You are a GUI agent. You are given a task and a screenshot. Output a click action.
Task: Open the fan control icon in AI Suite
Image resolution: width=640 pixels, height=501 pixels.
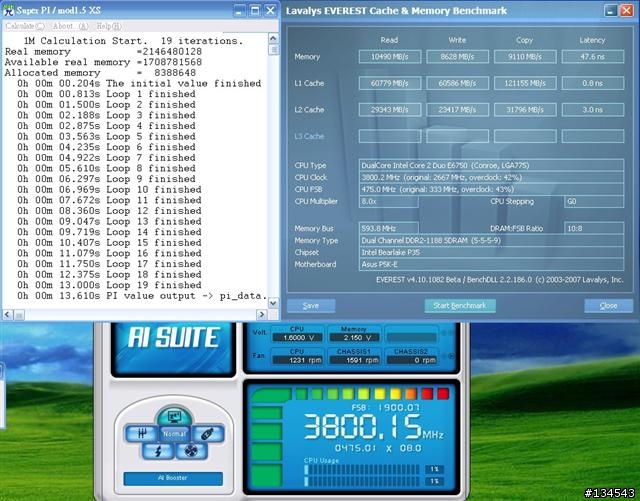[x=191, y=451]
